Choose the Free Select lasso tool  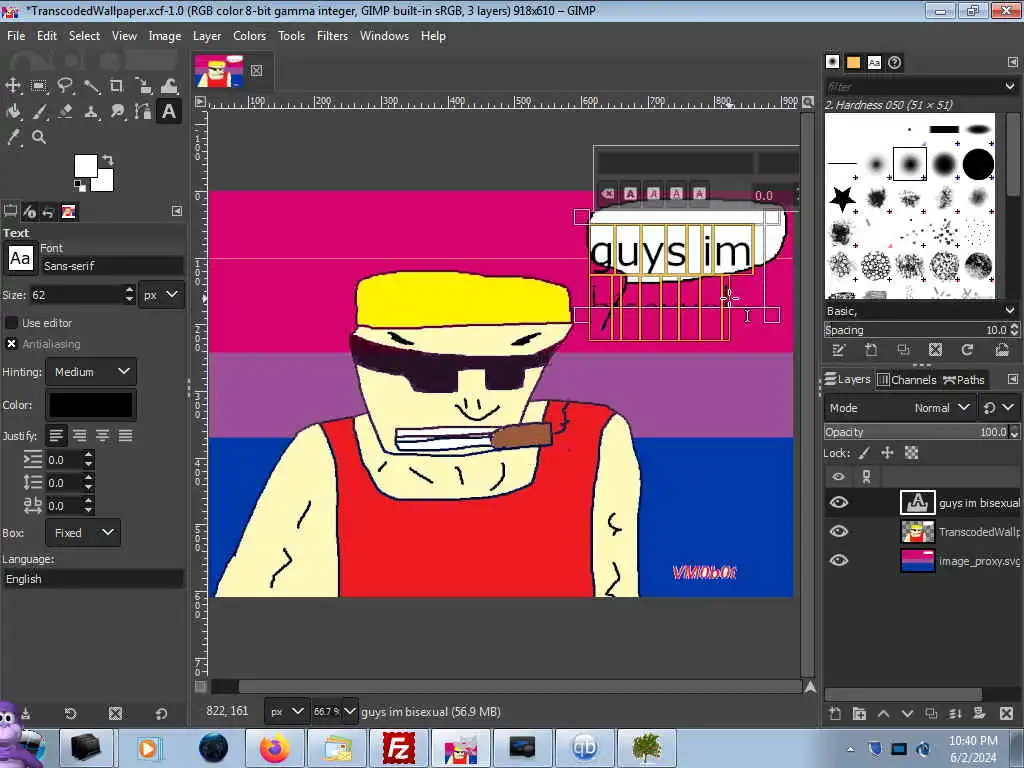pos(65,86)
